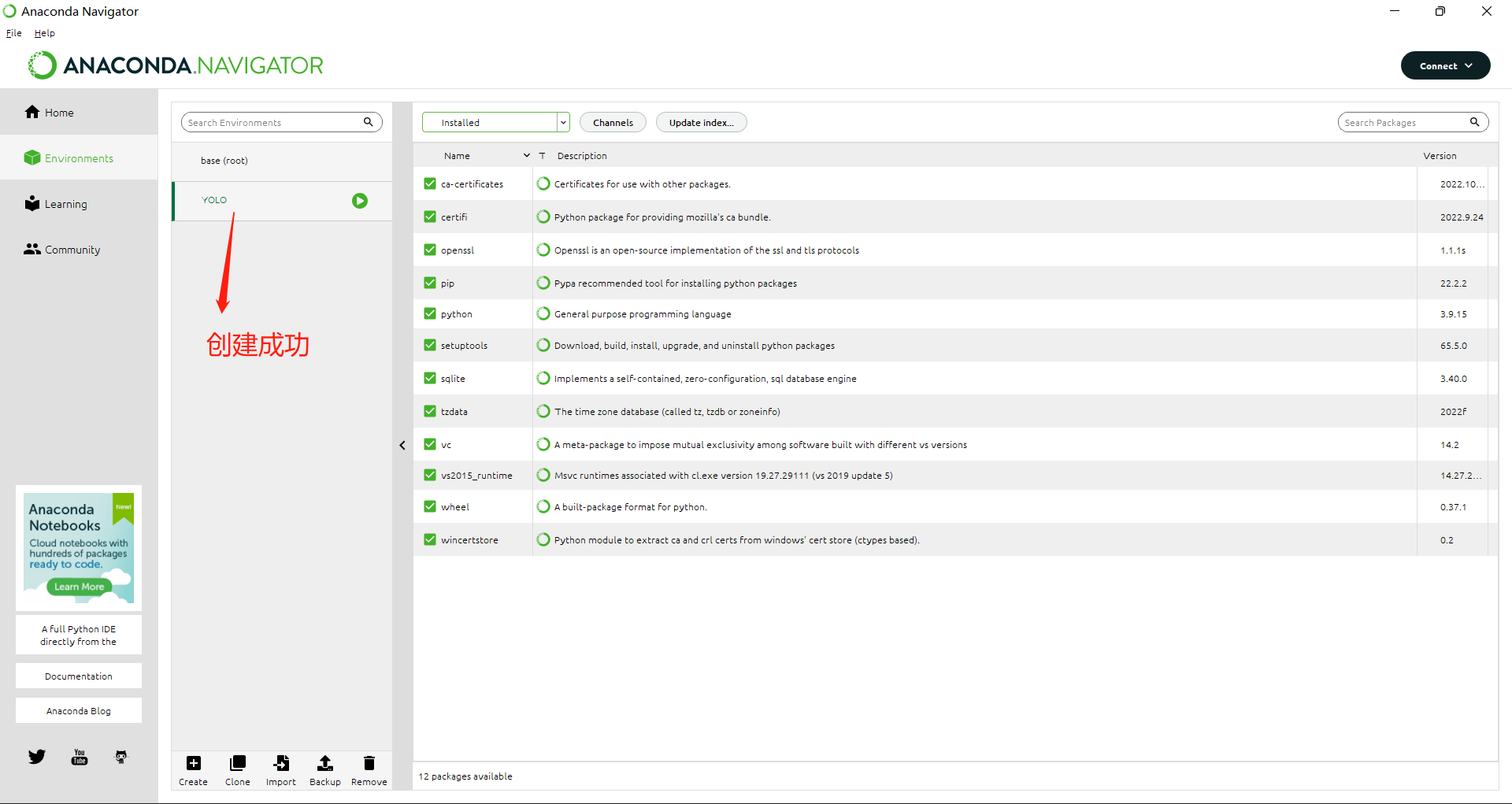
Task: Open the Installed package filter dropdown
Action: click(x=495, y=122)
